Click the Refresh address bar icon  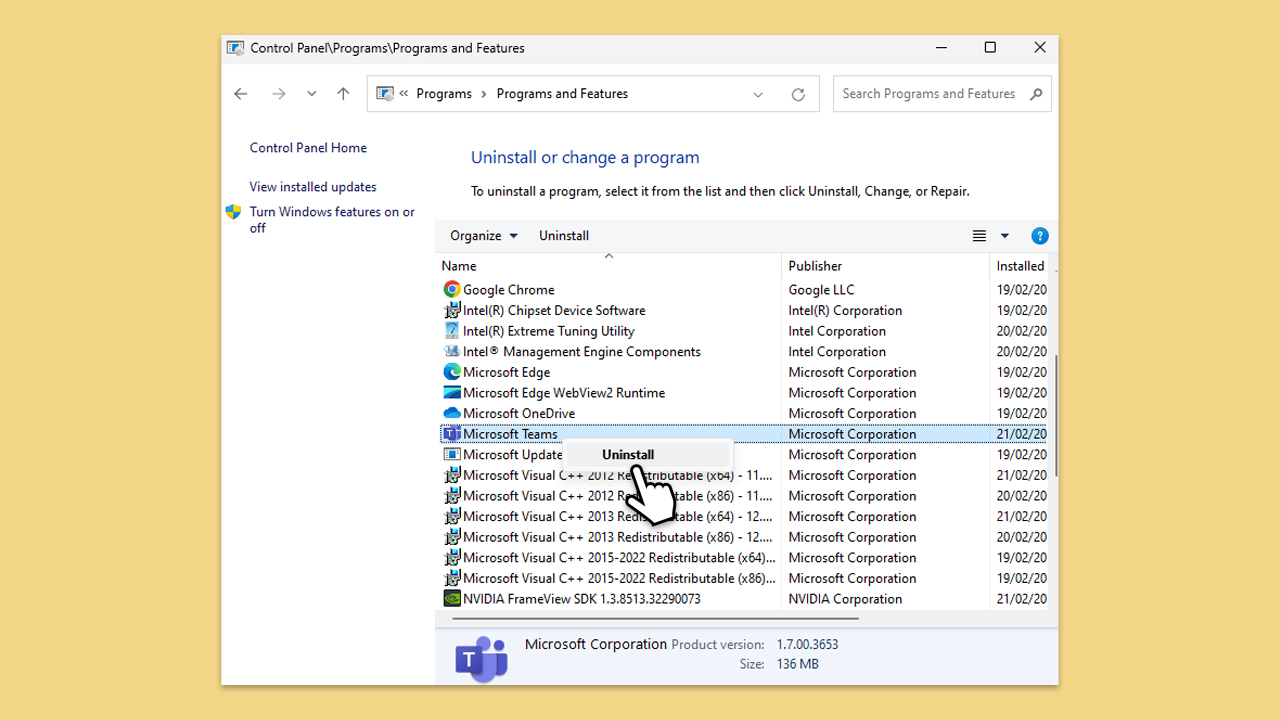[798, 94]
